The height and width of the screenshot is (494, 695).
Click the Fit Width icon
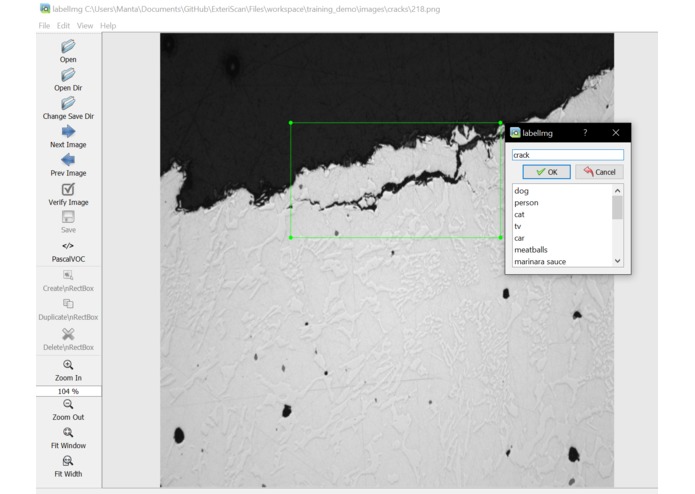68,461
